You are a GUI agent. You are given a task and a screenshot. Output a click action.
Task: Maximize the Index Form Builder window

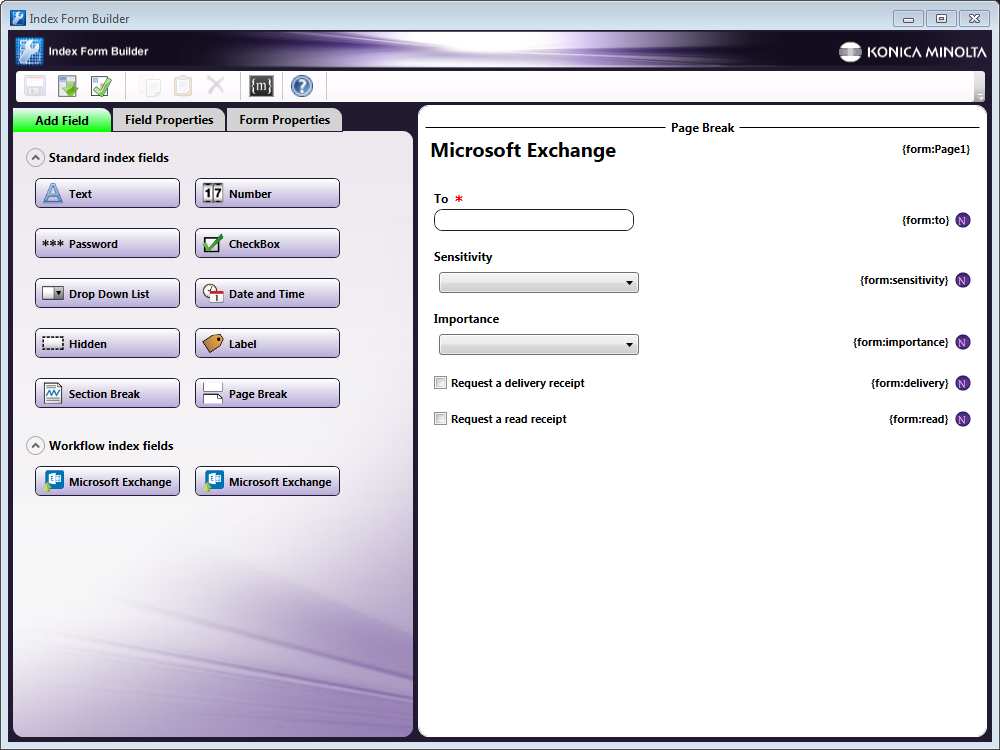[x=941, y=18]
